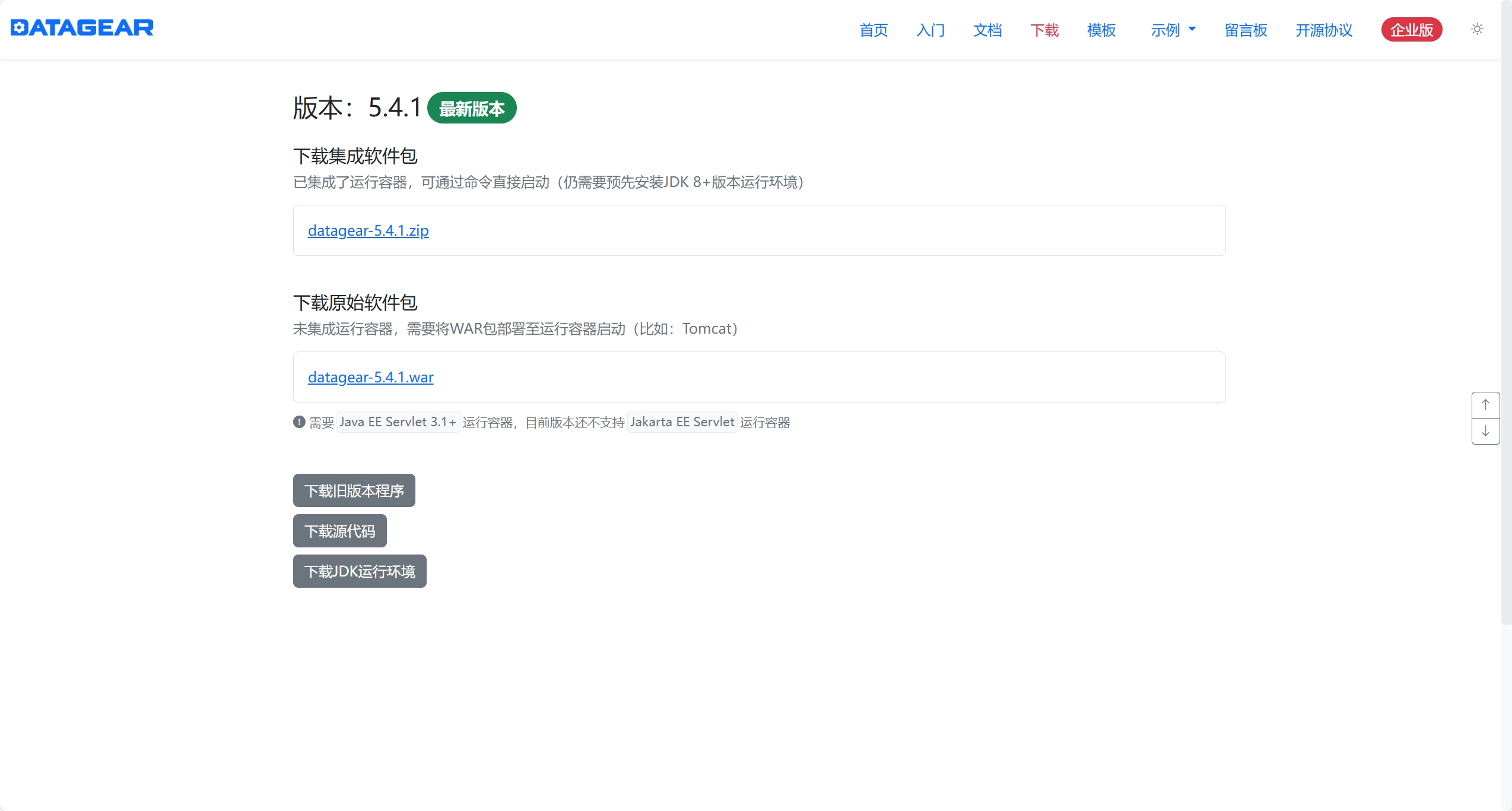This screenshot has height=811, width=1512.
Task: Click the page vertical scrollbar
Action: point(1506,313)
